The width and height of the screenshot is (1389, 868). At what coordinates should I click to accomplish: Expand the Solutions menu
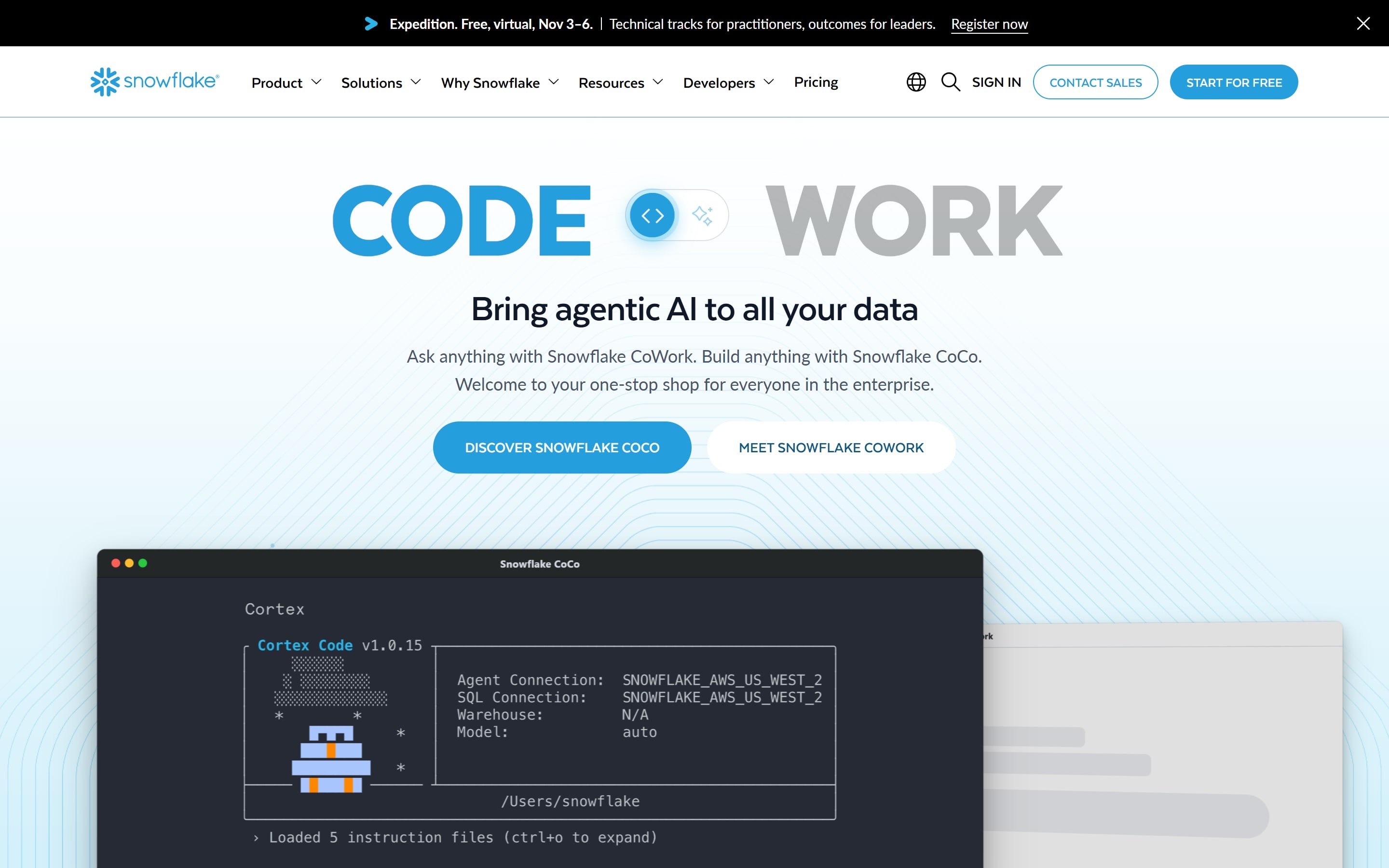point(381,82)
